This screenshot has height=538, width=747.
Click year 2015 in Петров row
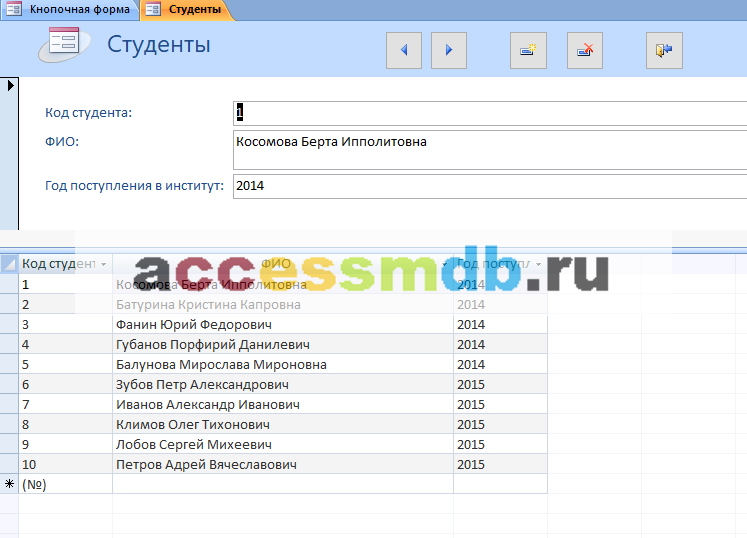(x=500, y=465)
